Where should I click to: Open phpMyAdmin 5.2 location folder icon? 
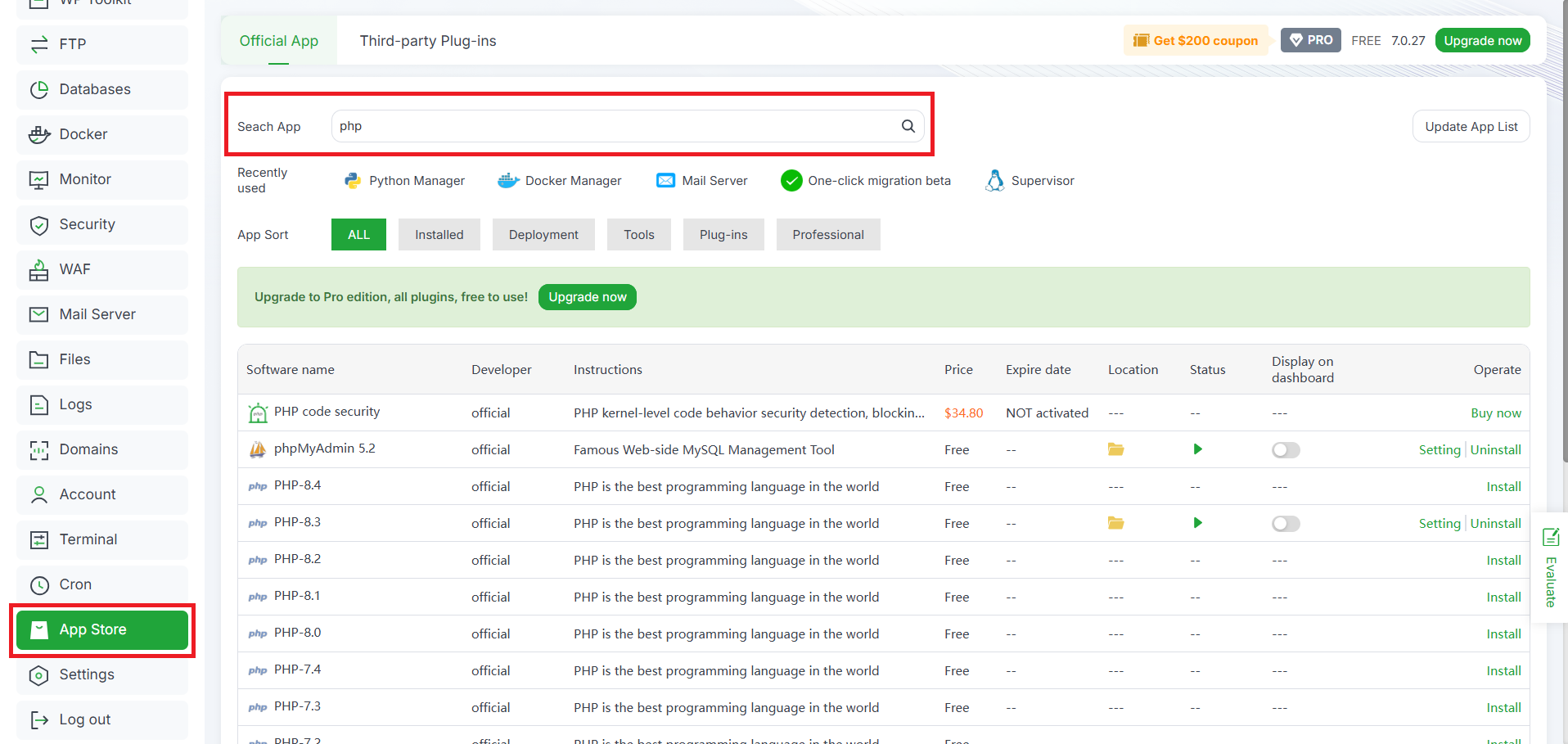(1116, 449)
